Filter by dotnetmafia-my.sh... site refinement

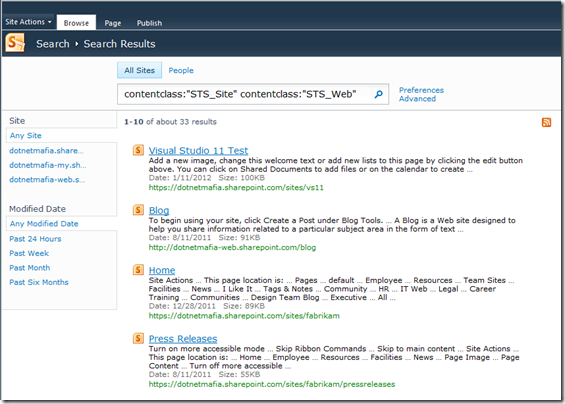click(x=48, y=165)
